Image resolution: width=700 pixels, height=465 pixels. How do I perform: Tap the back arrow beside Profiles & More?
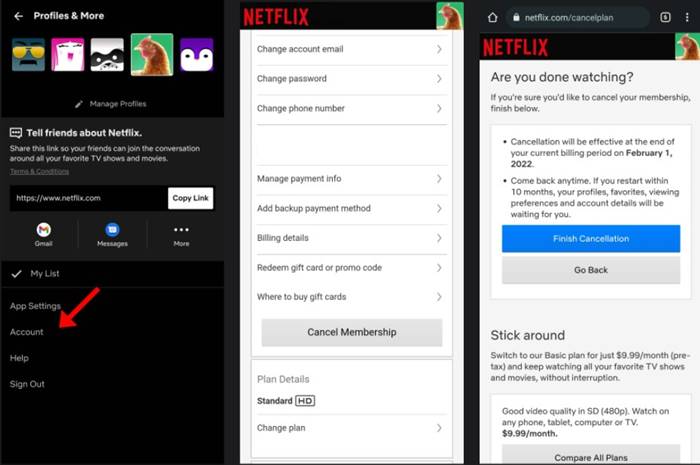[x=18, y=16]
